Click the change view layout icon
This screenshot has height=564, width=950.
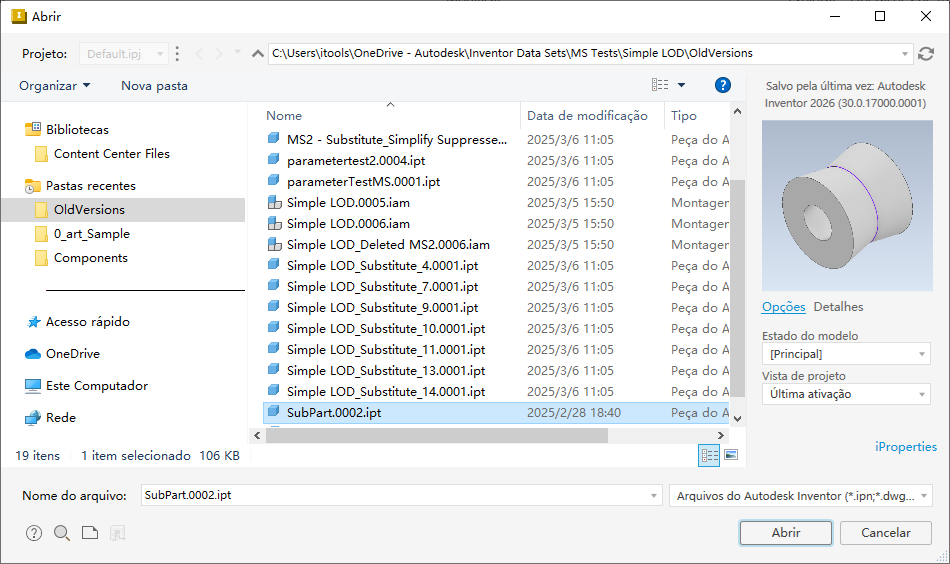[660, 85]
